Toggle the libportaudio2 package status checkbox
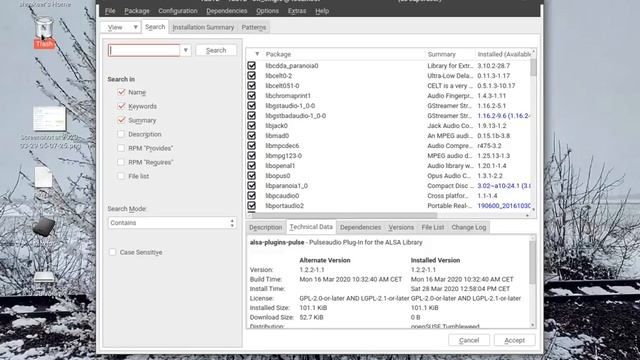 point(251,206)
